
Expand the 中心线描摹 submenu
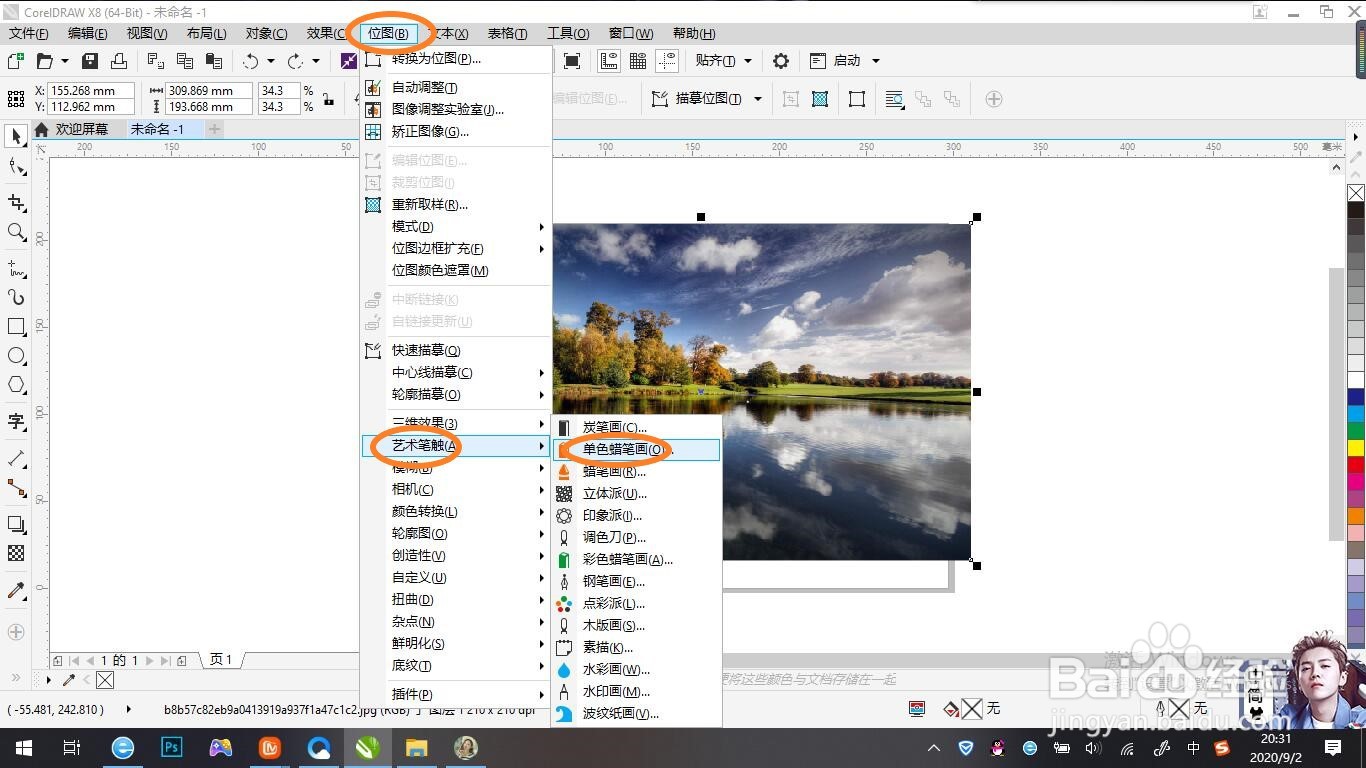457,373
